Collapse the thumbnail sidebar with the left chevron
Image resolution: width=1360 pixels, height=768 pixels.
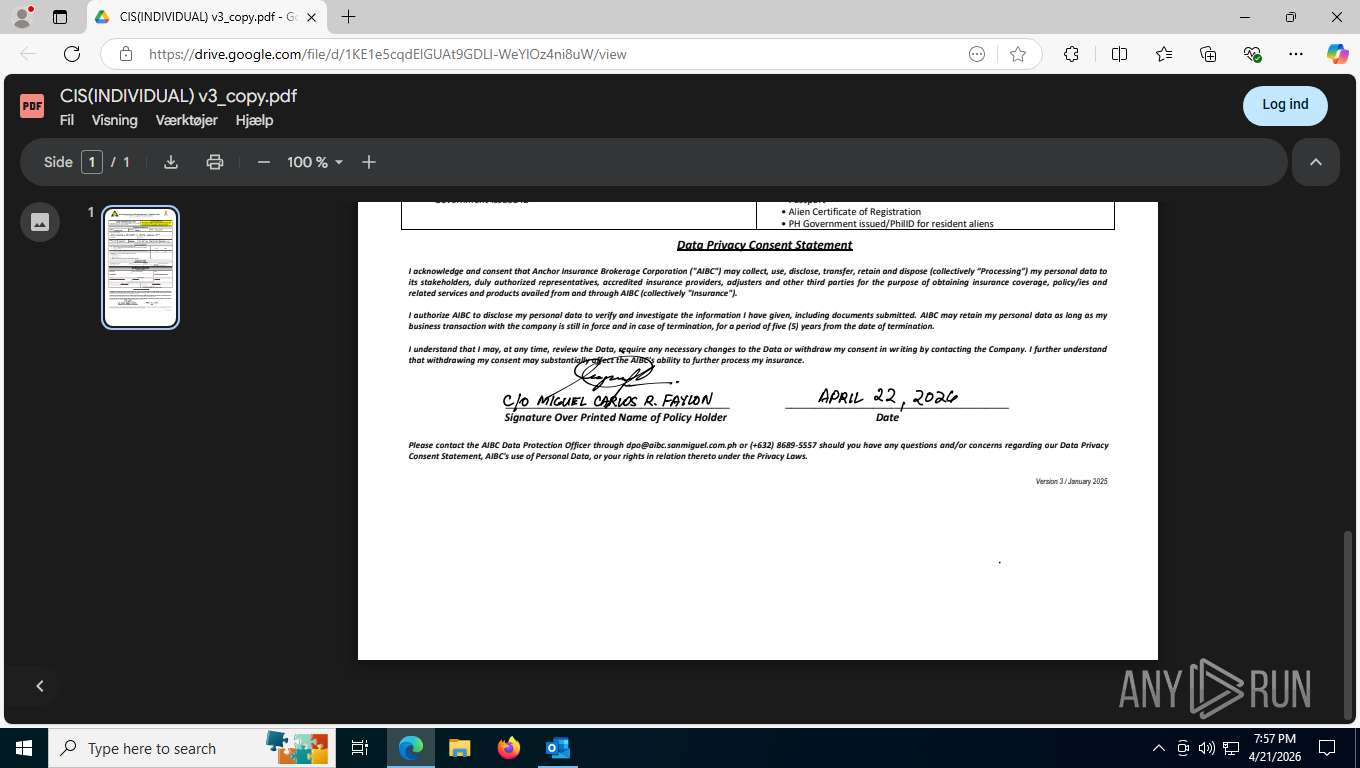pyautogui.click(x=40, y=686)
